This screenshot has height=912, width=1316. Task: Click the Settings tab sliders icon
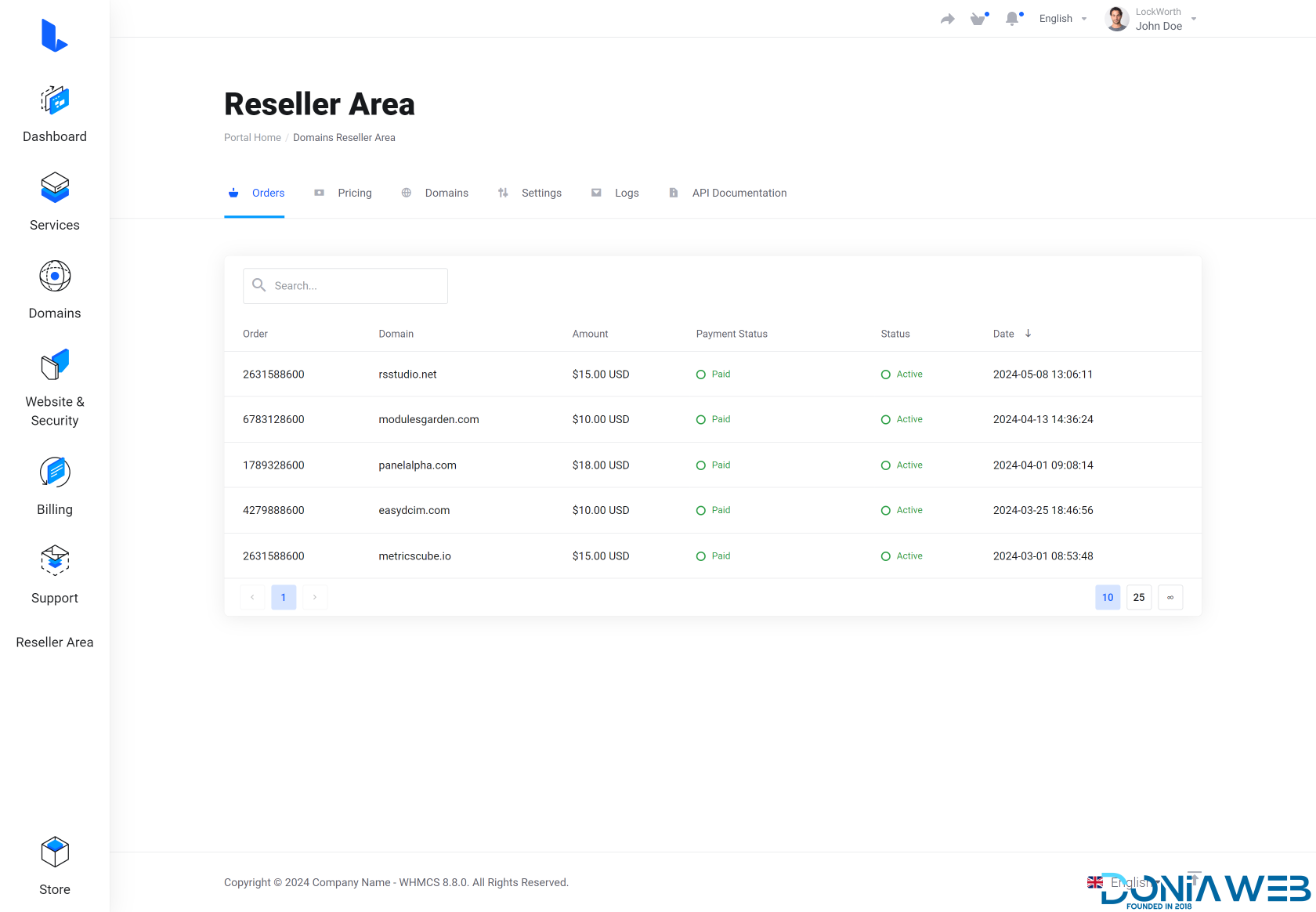(x=503, y=193)
